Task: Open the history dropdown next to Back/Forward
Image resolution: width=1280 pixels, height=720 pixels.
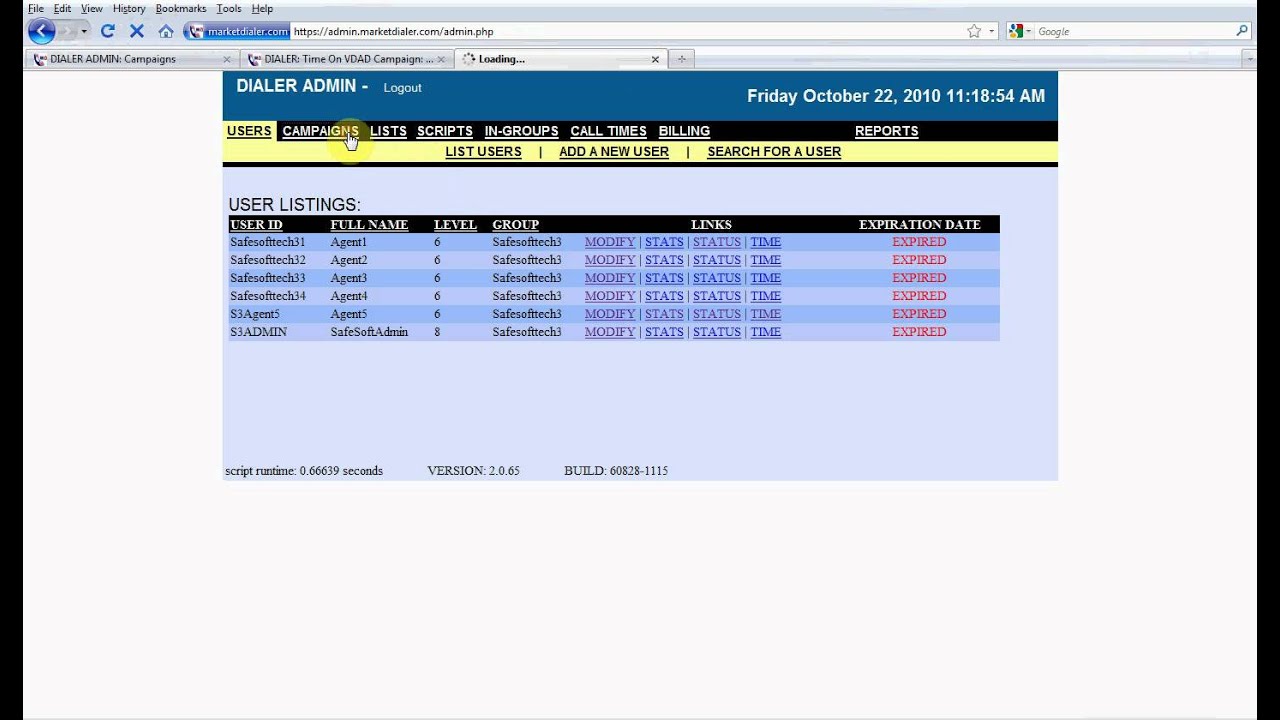Action: [84, 31]
